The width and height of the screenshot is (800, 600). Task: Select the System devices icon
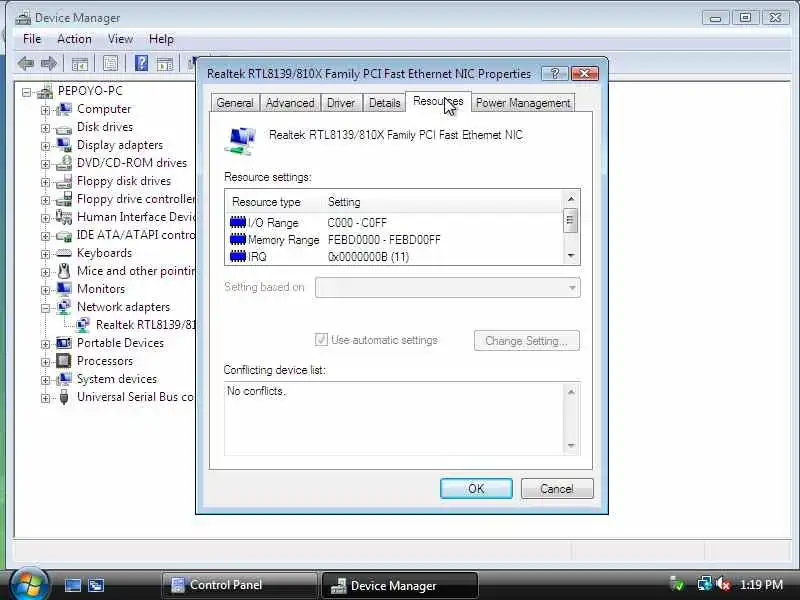pos(64,379)
